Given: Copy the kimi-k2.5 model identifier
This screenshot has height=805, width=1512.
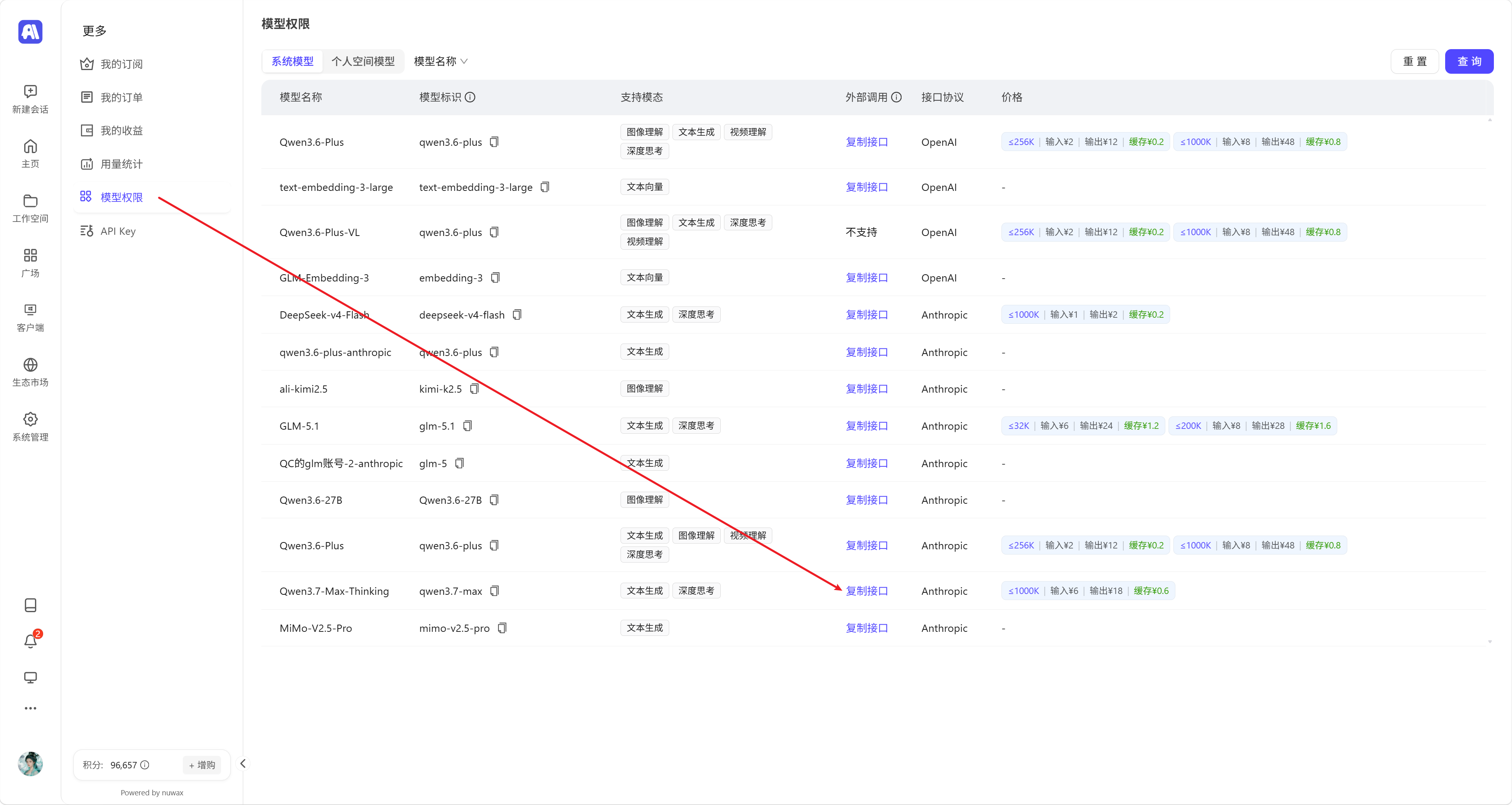Looking at the screenshot, I should (474, 389).
